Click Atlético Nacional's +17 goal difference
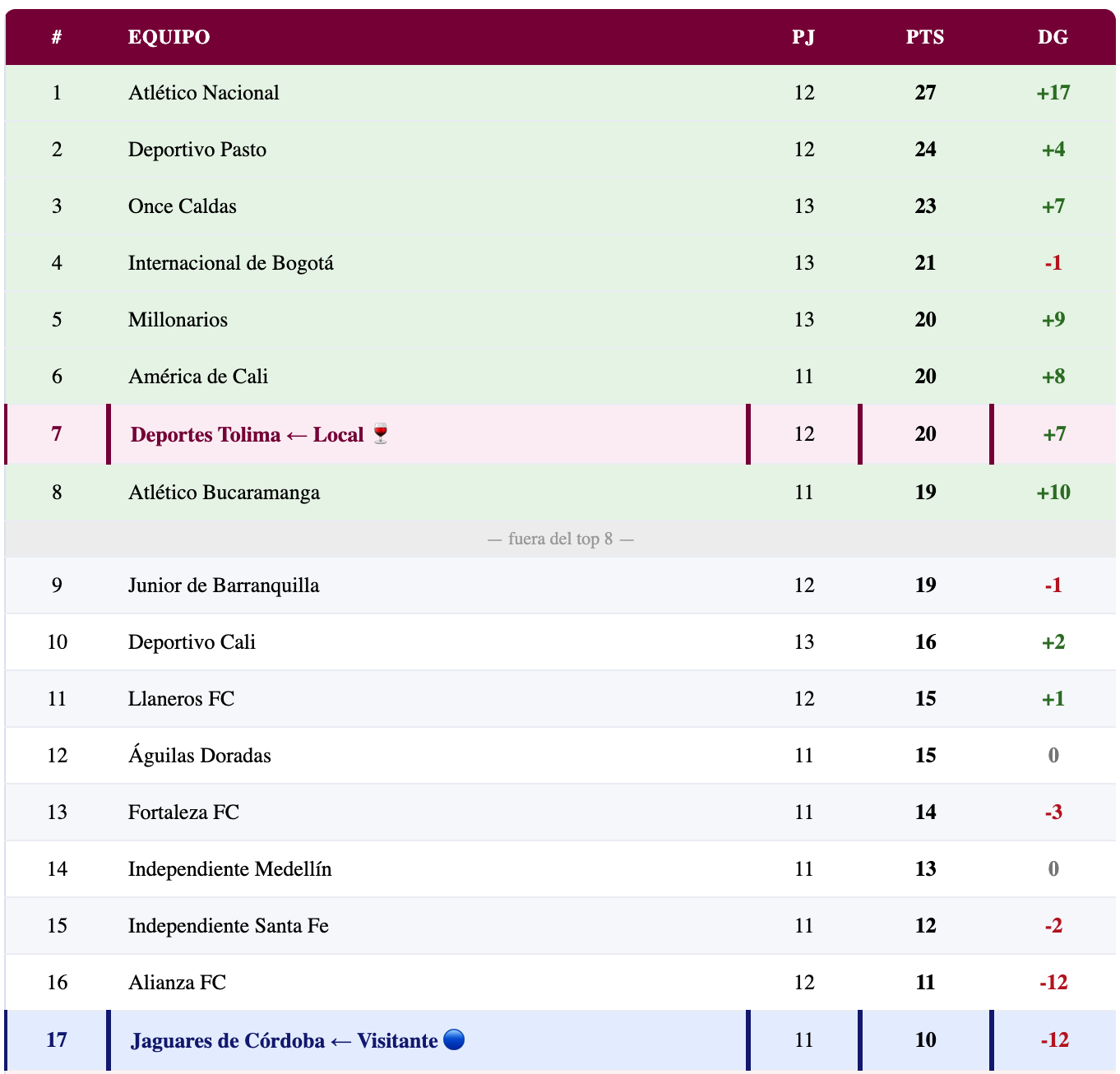 [1053, 93]
